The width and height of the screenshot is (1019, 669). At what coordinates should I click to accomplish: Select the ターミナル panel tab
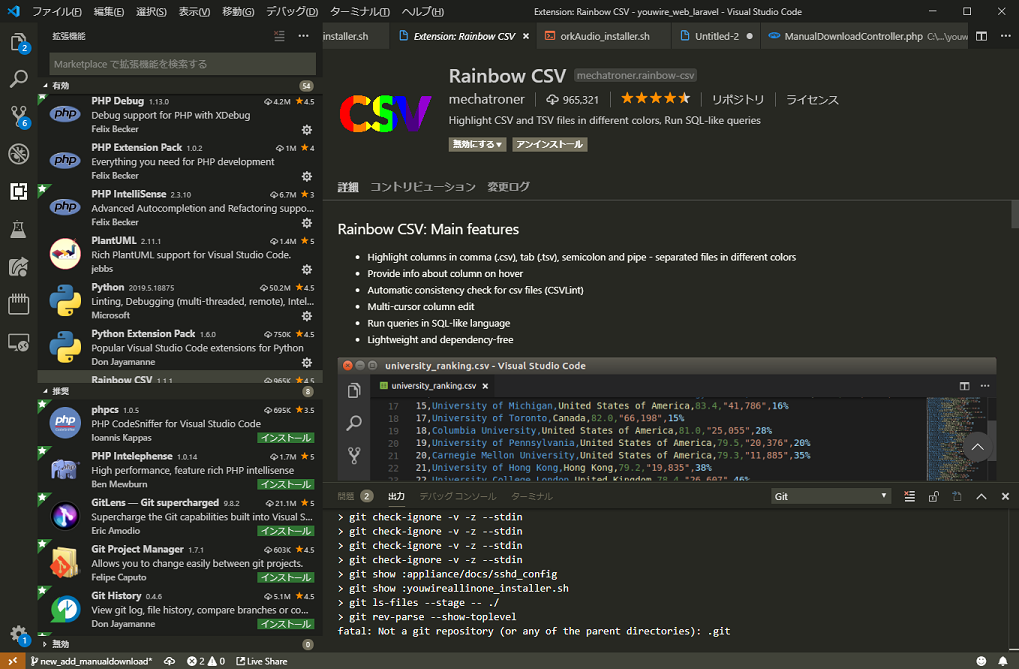click(532, 497)
